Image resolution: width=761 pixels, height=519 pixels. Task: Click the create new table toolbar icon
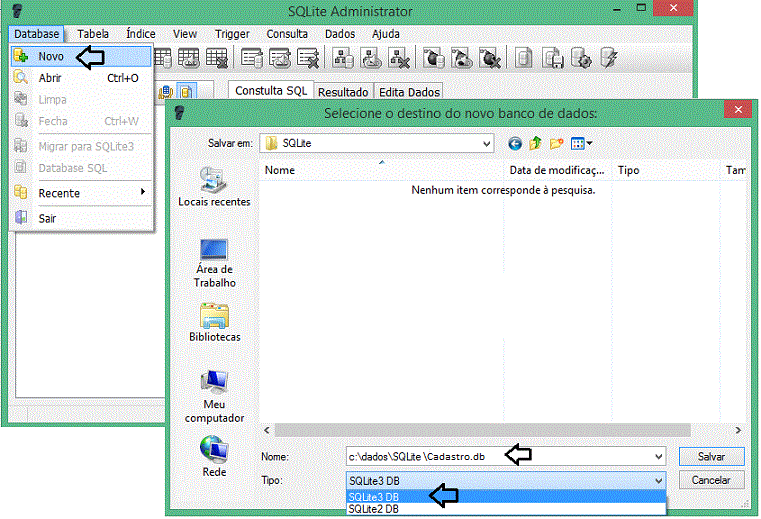coord(164,58)
